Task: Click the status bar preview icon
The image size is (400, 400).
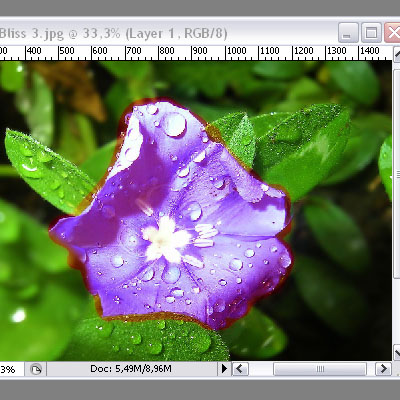Action: tap(36, 369)
